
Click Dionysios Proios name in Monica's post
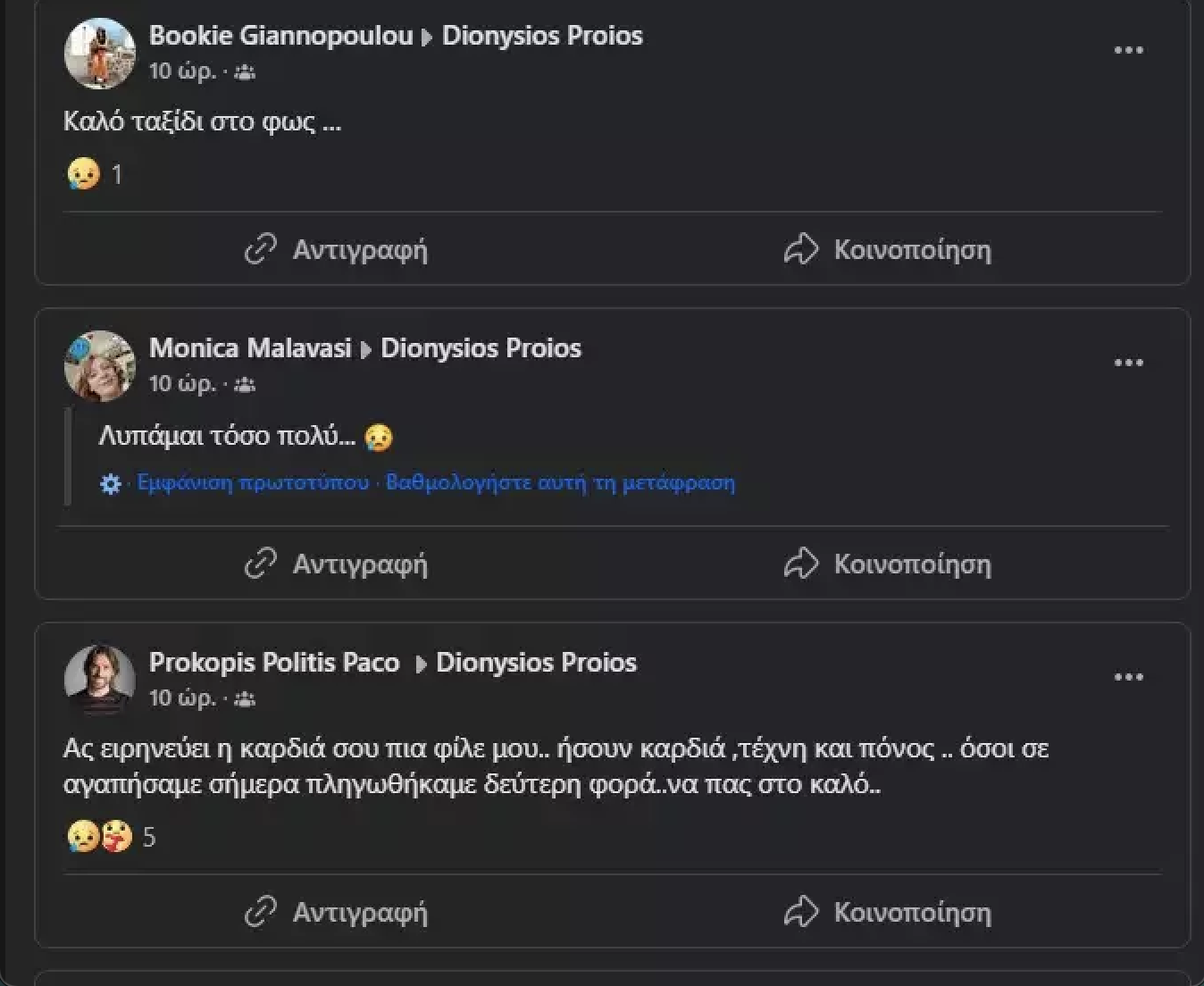coord(481,348)
